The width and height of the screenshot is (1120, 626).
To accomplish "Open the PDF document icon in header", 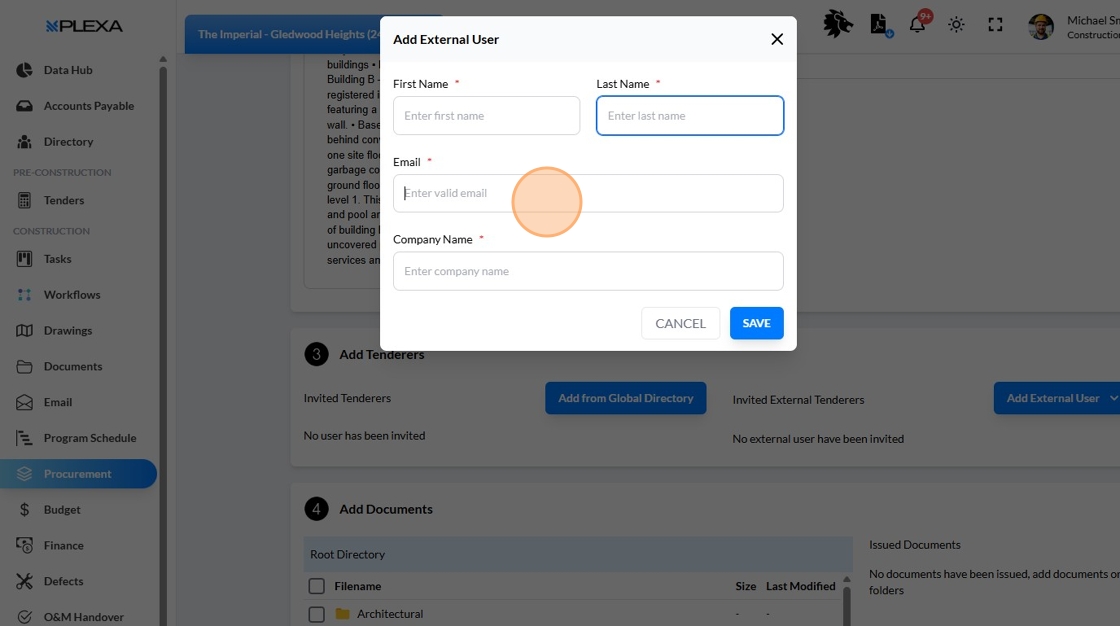I will coord(880,24).
